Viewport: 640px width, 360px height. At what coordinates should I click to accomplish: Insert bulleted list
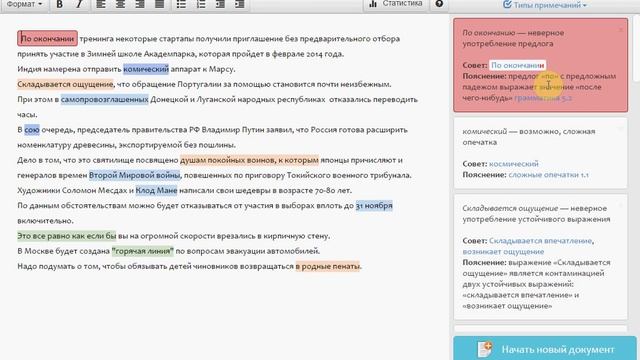coord(181,4)
